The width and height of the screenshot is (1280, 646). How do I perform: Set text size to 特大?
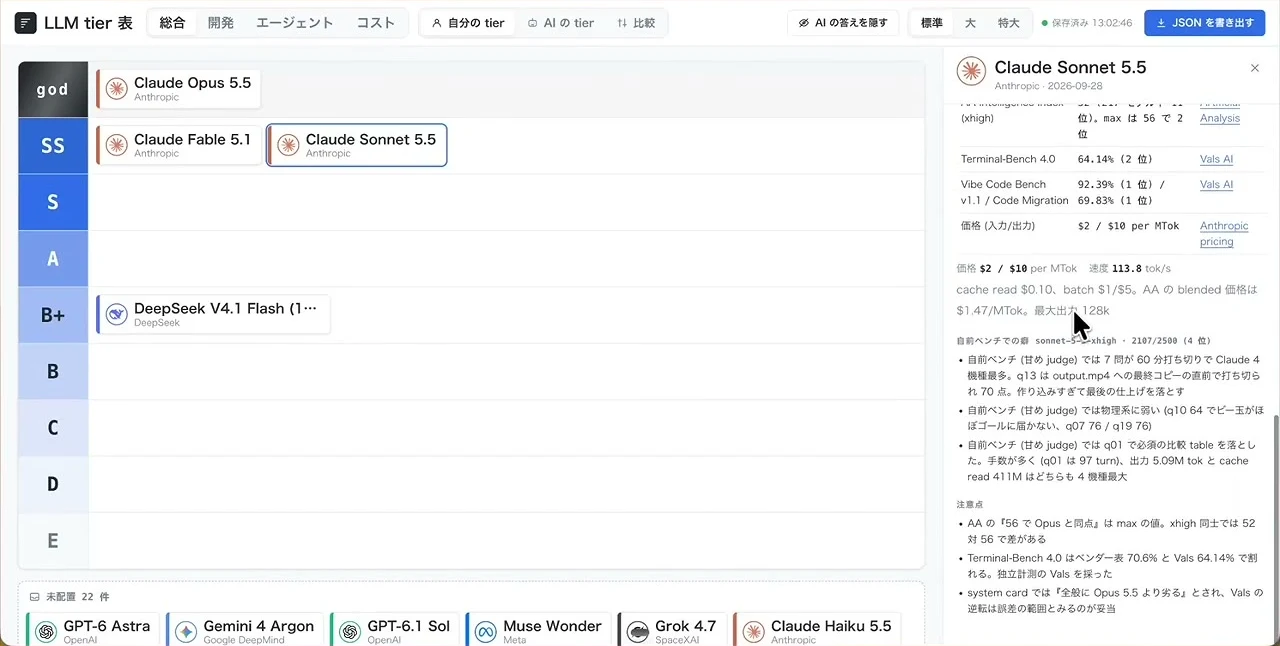tap(1008, 23)
